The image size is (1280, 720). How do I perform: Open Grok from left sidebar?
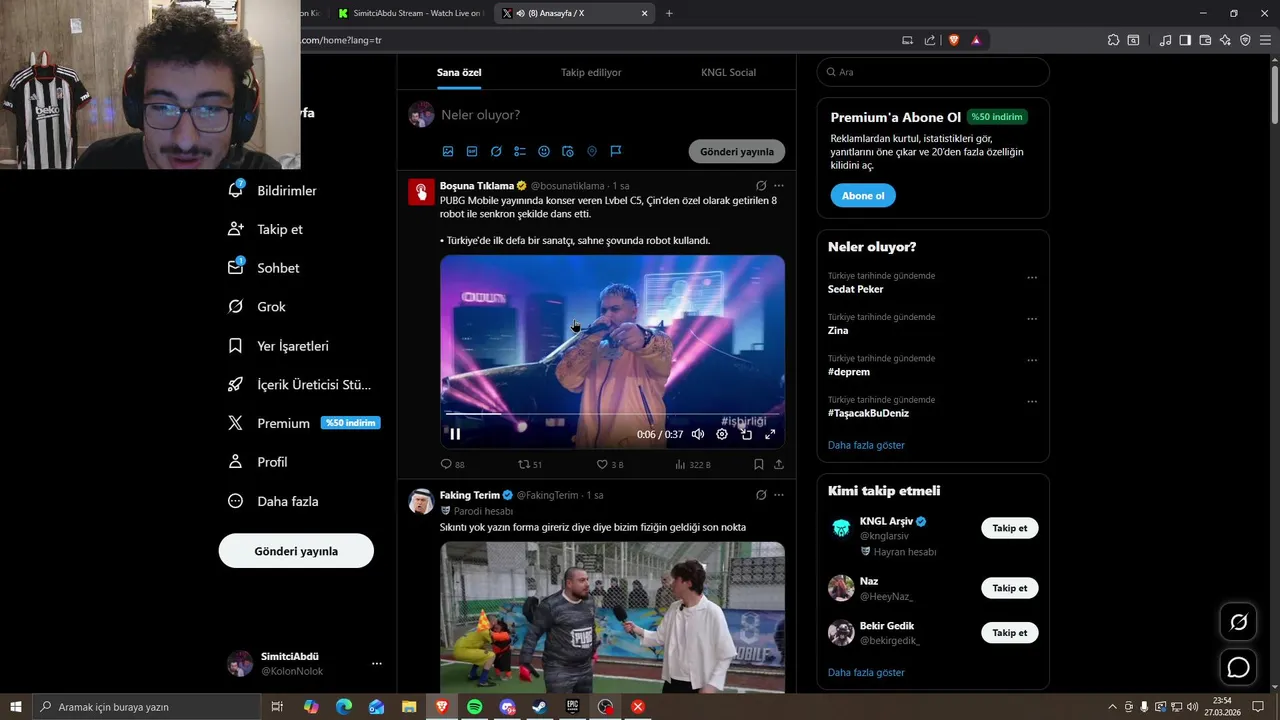coord(257,307)
